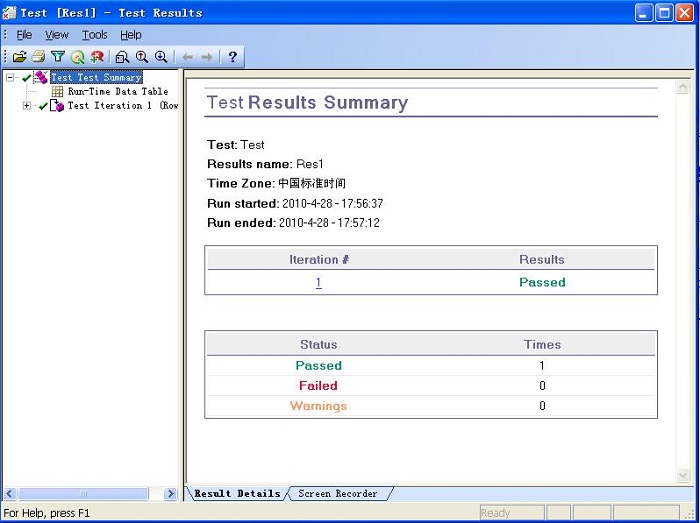
Task: Click the tree pane horizontal scrollbar thumb
Action: 83,493
